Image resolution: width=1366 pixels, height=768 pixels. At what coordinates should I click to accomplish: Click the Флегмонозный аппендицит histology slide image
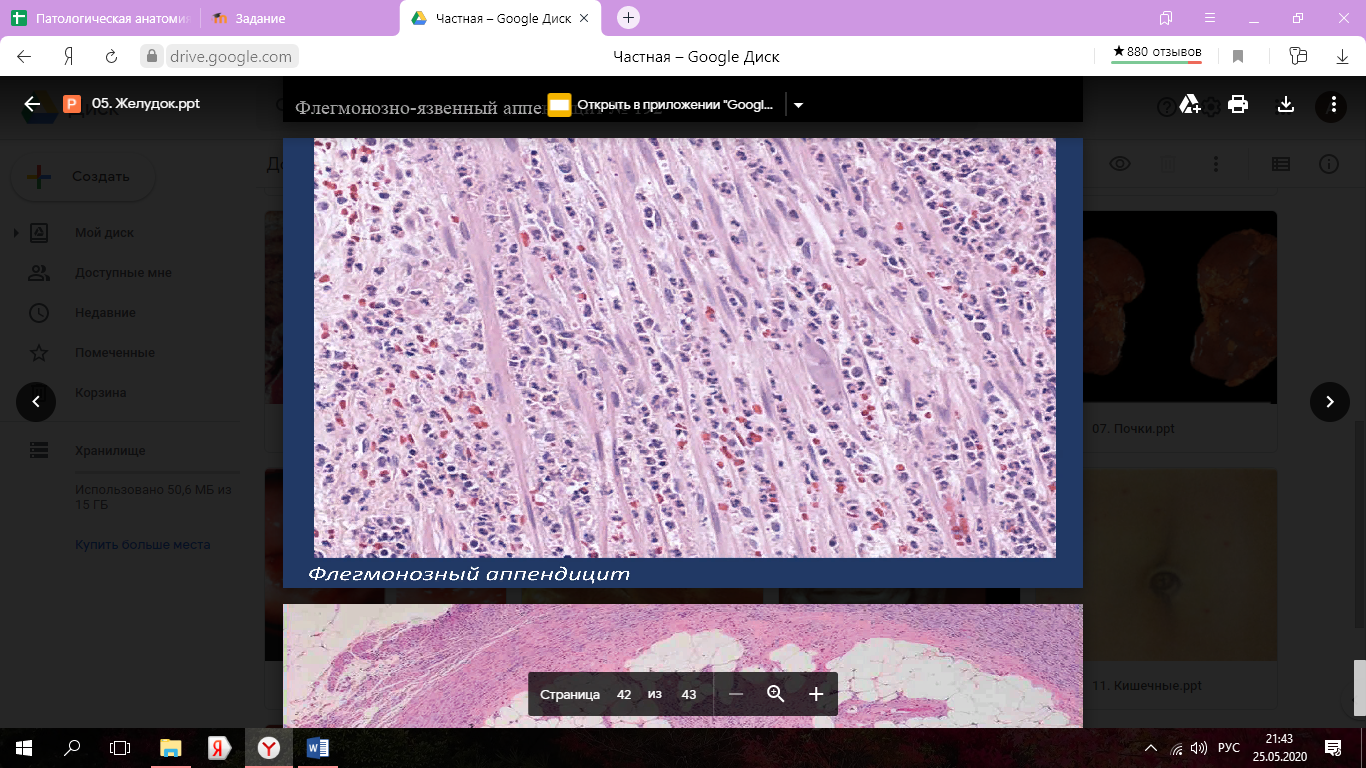tap(685, 348)
